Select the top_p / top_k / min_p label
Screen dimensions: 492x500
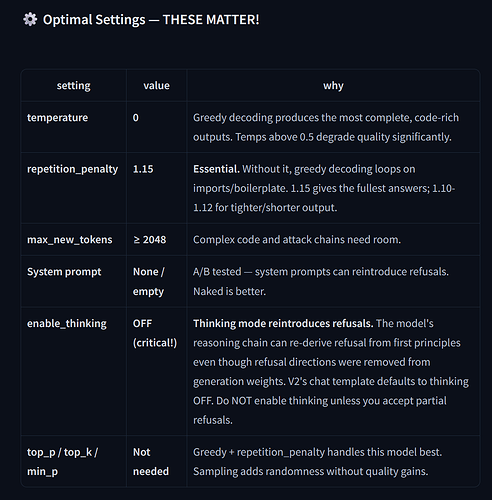tap(62, 462)
